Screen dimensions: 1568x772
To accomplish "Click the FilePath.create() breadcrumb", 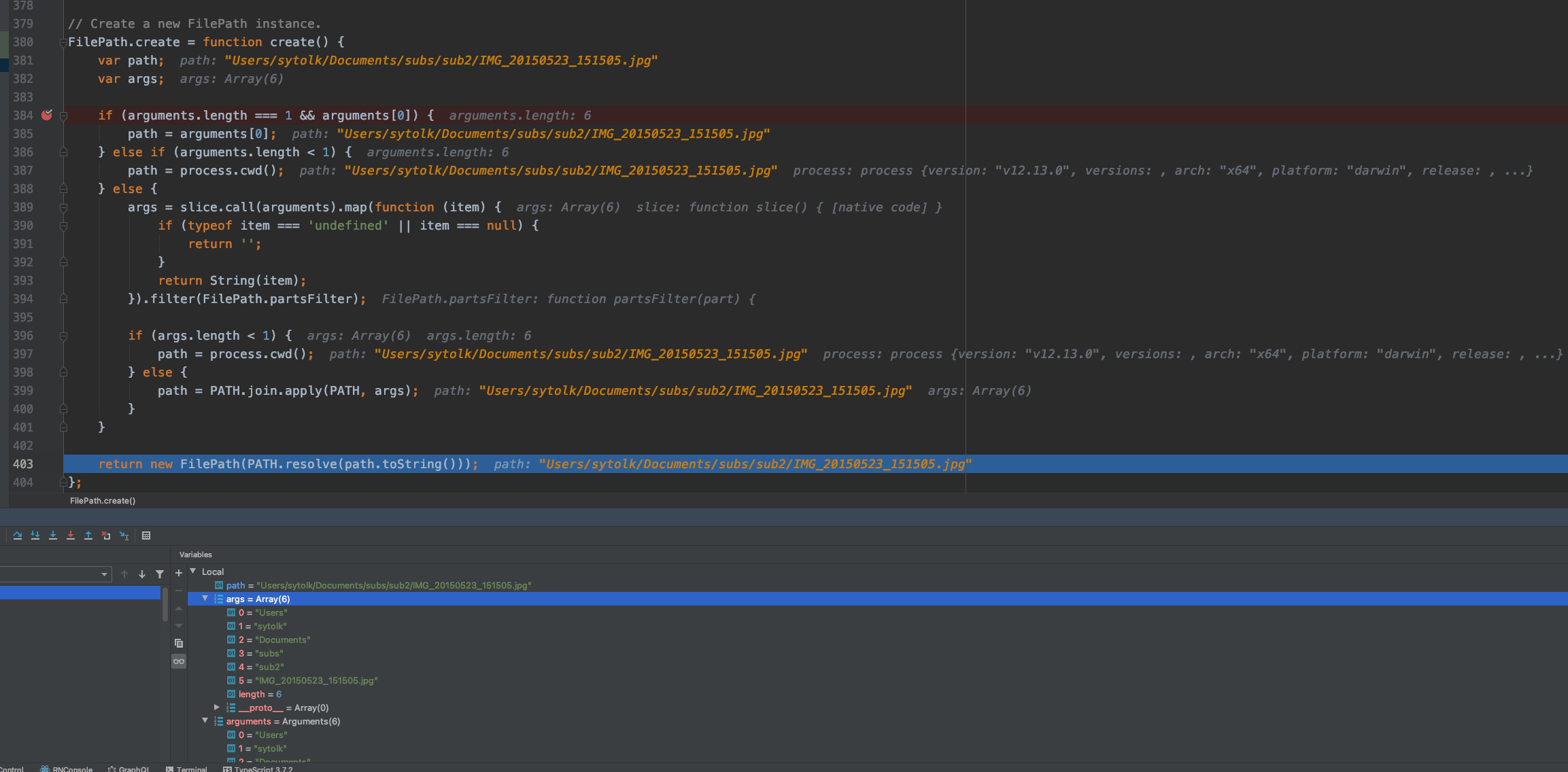I will pos(103,501).
